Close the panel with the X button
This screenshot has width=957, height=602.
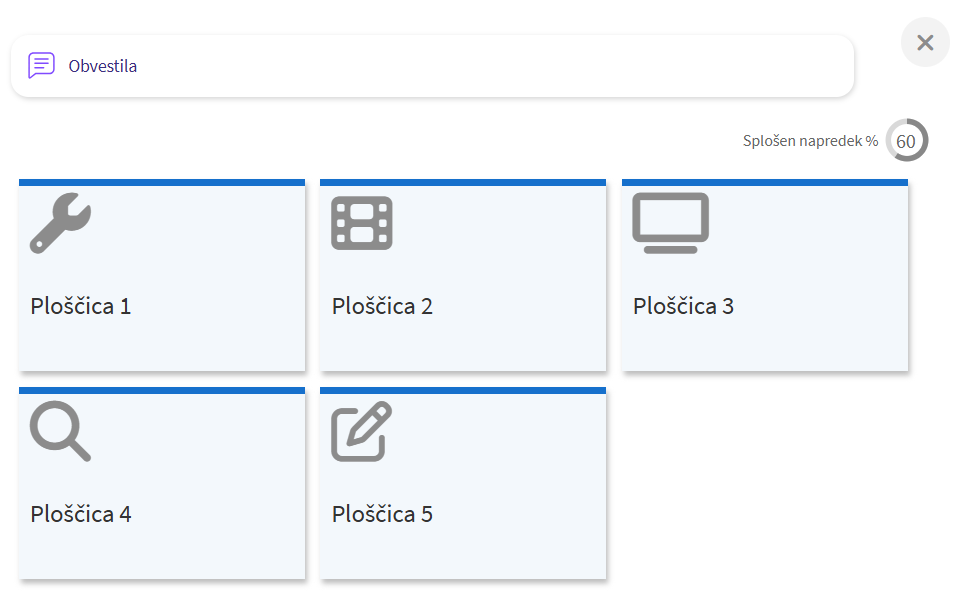click(x=925, y=43)
